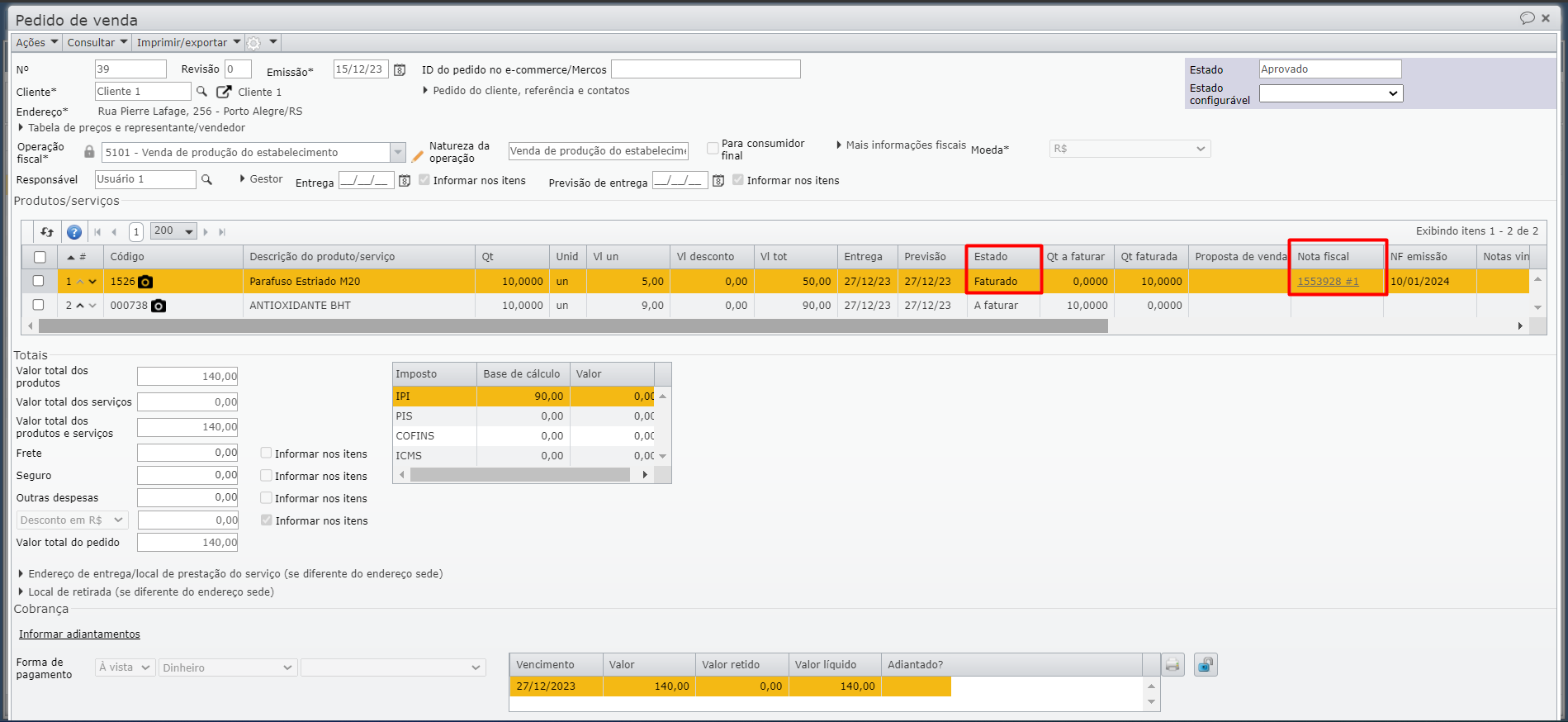
Task: Go to next page of items grid
Action: point(206,232)
